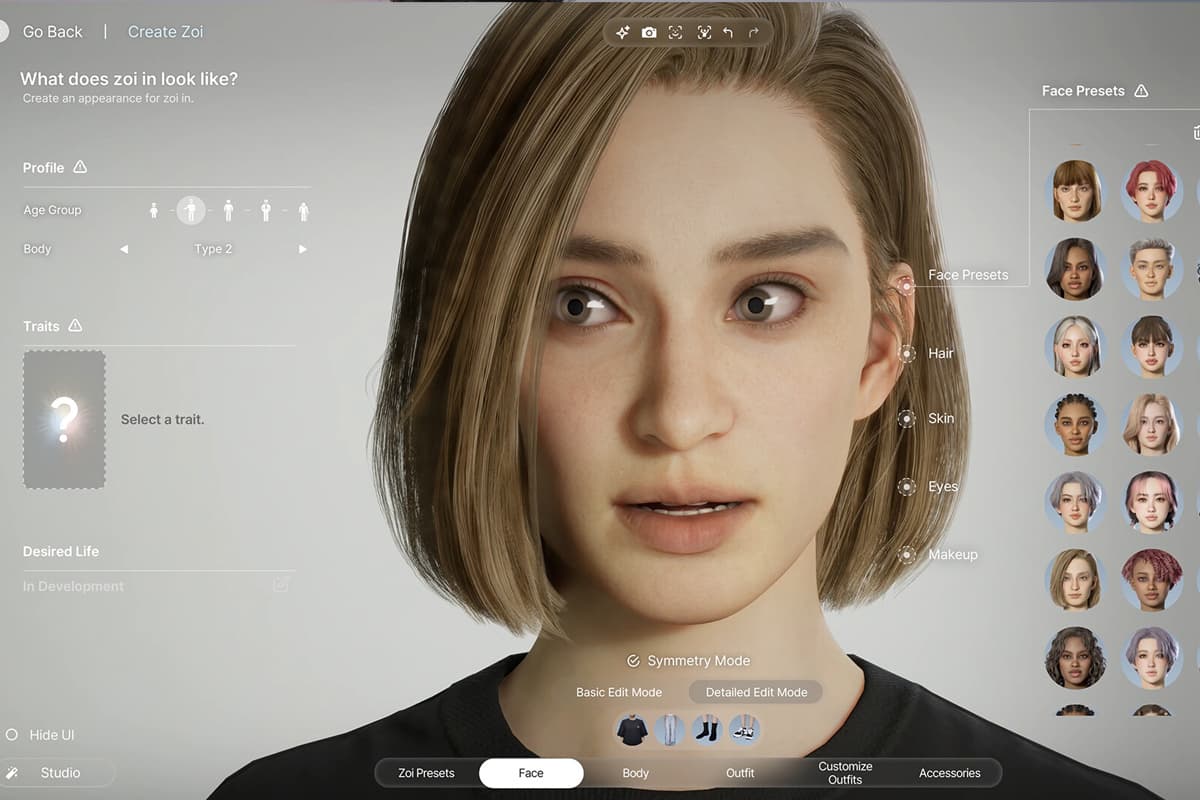1200x800 pixels.
Task: Click the Basic Edit Mode button
Action: pos(619,692)
